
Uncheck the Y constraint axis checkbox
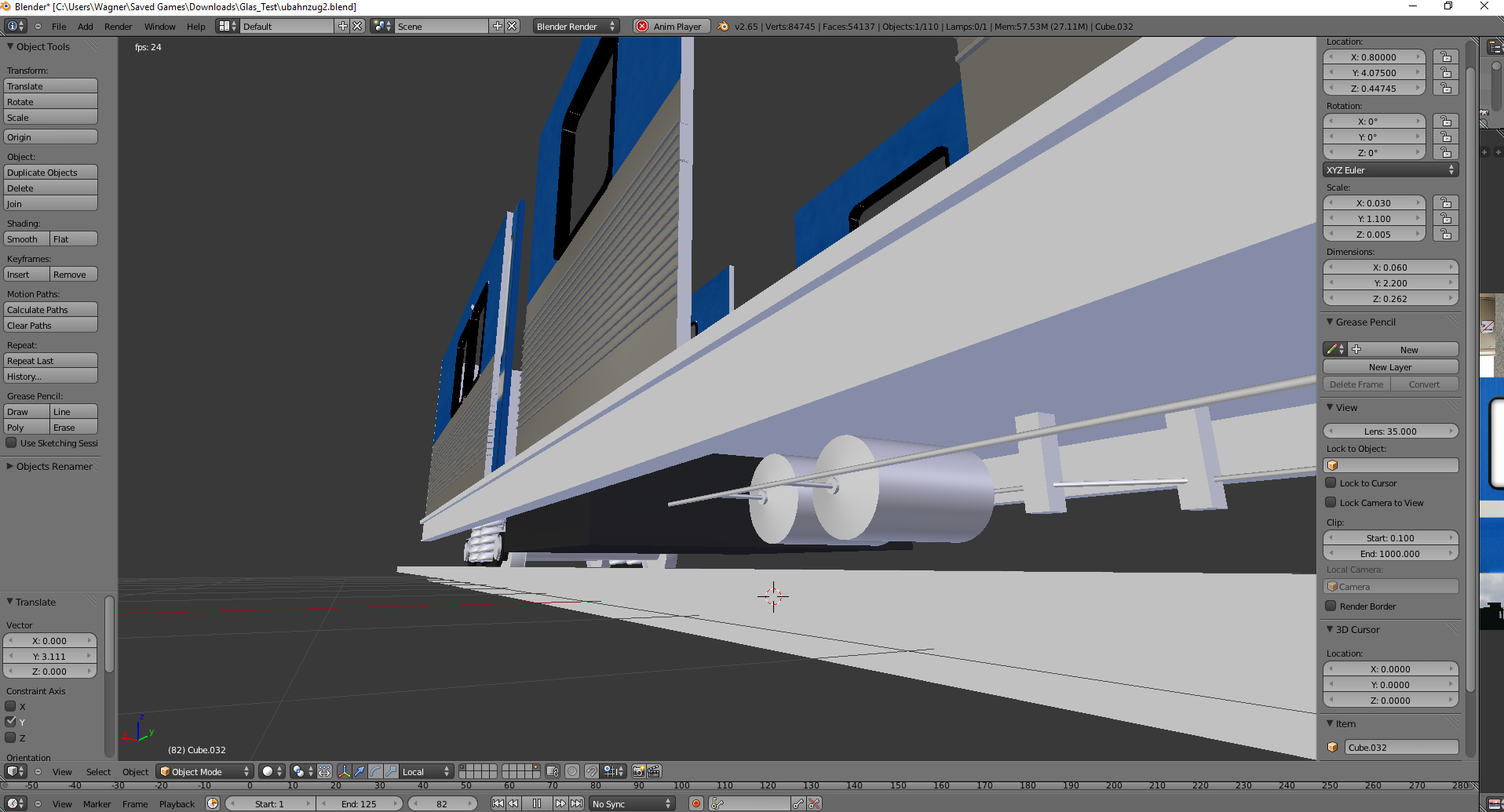(x=11, y=722)
